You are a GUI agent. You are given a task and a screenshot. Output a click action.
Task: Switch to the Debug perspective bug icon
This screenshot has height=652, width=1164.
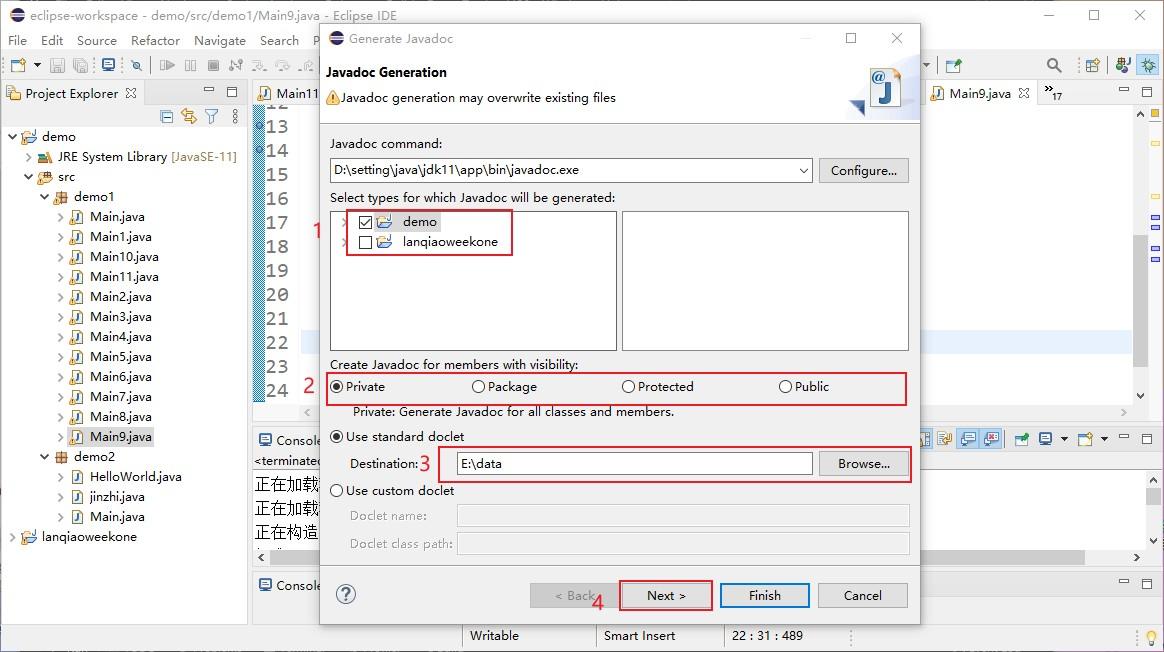[x=1148, y=65]
